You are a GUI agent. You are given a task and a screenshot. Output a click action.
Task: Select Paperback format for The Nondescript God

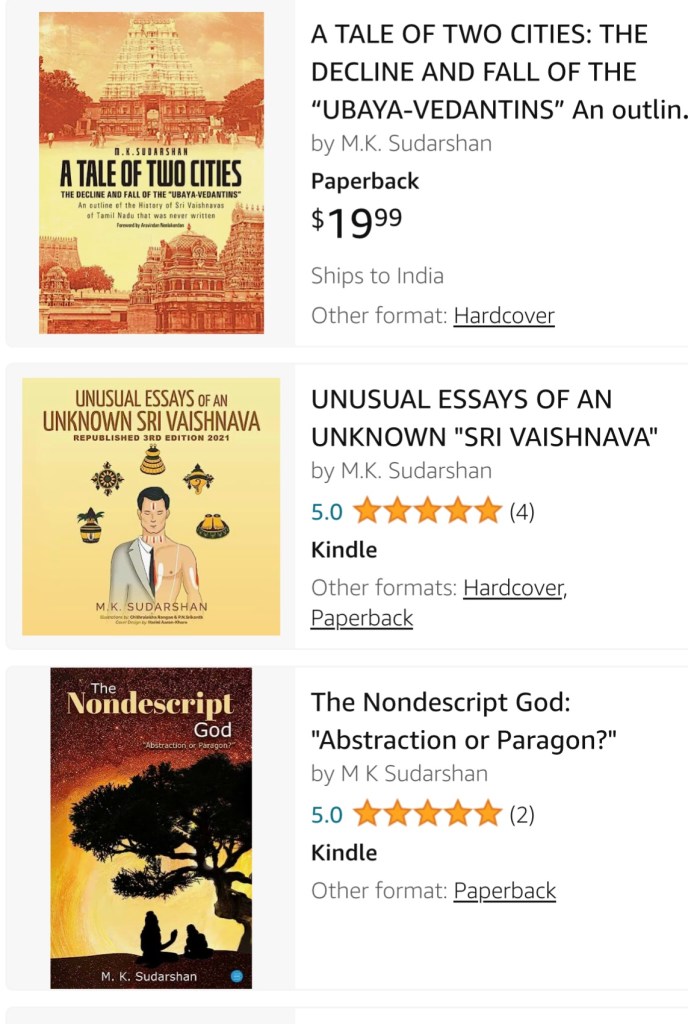pyautogui.click(x=504, y=891)
